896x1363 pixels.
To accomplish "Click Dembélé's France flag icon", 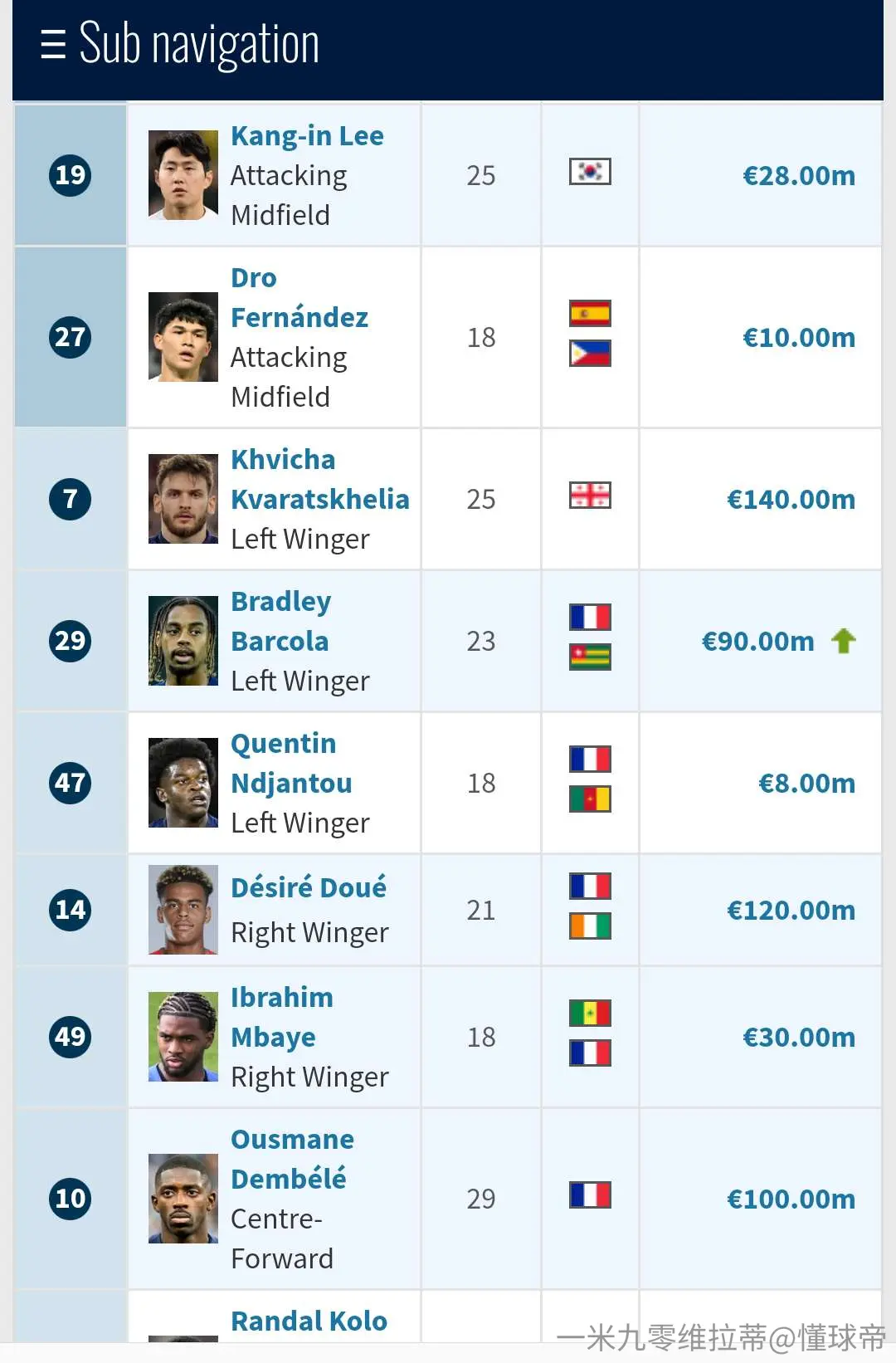I will pyautogui.click(x=590, y=1195).
